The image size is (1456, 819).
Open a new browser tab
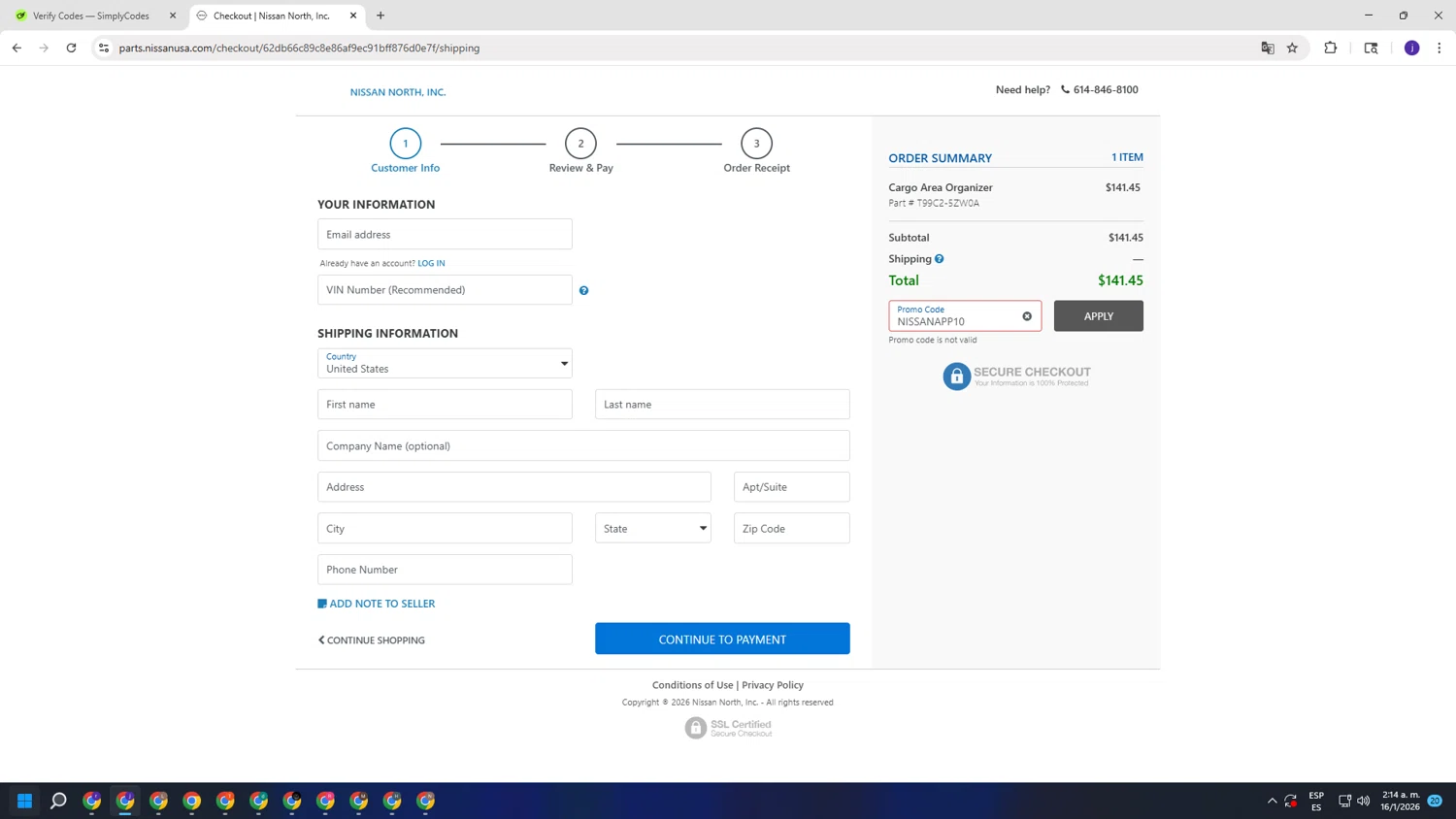coord(381,16)
